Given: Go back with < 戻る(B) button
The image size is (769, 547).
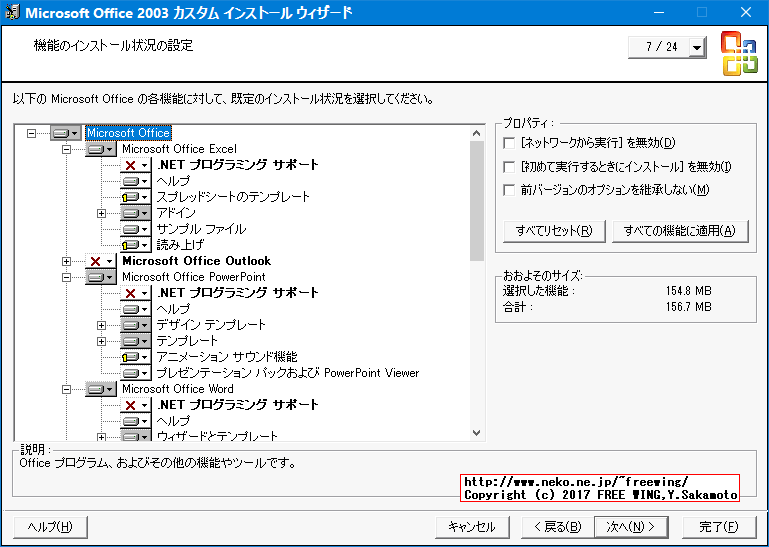Looking at the screenshot, I should click(557, 527).
